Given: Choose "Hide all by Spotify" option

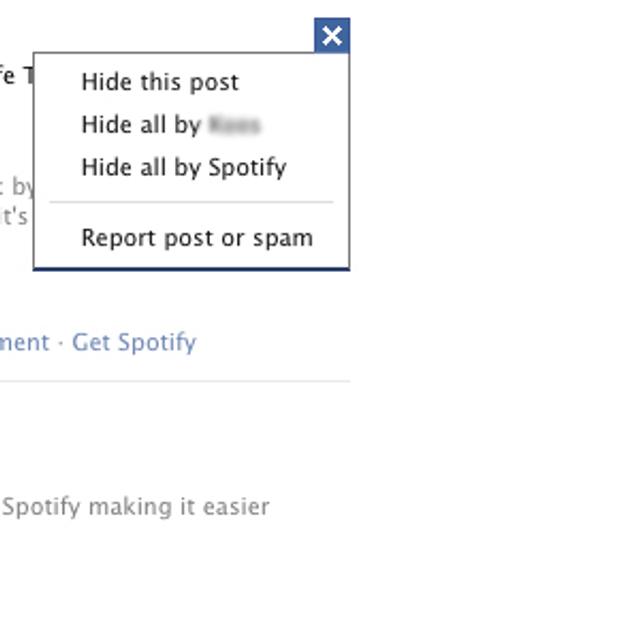Looking at the screenshot, I should 184,167.
